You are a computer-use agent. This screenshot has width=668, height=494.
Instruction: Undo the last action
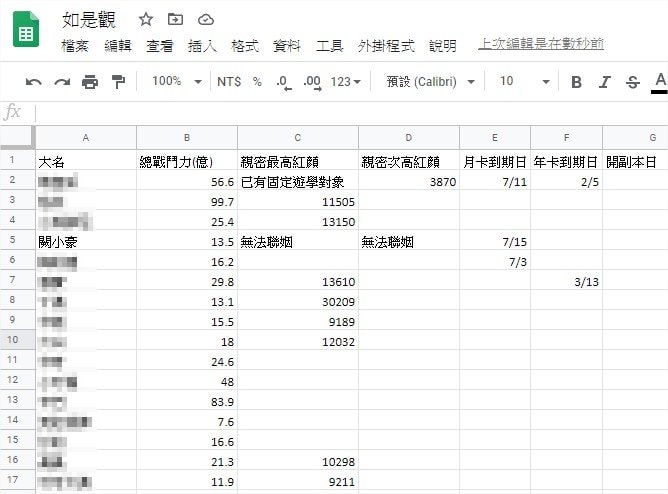tap(34, 82)
